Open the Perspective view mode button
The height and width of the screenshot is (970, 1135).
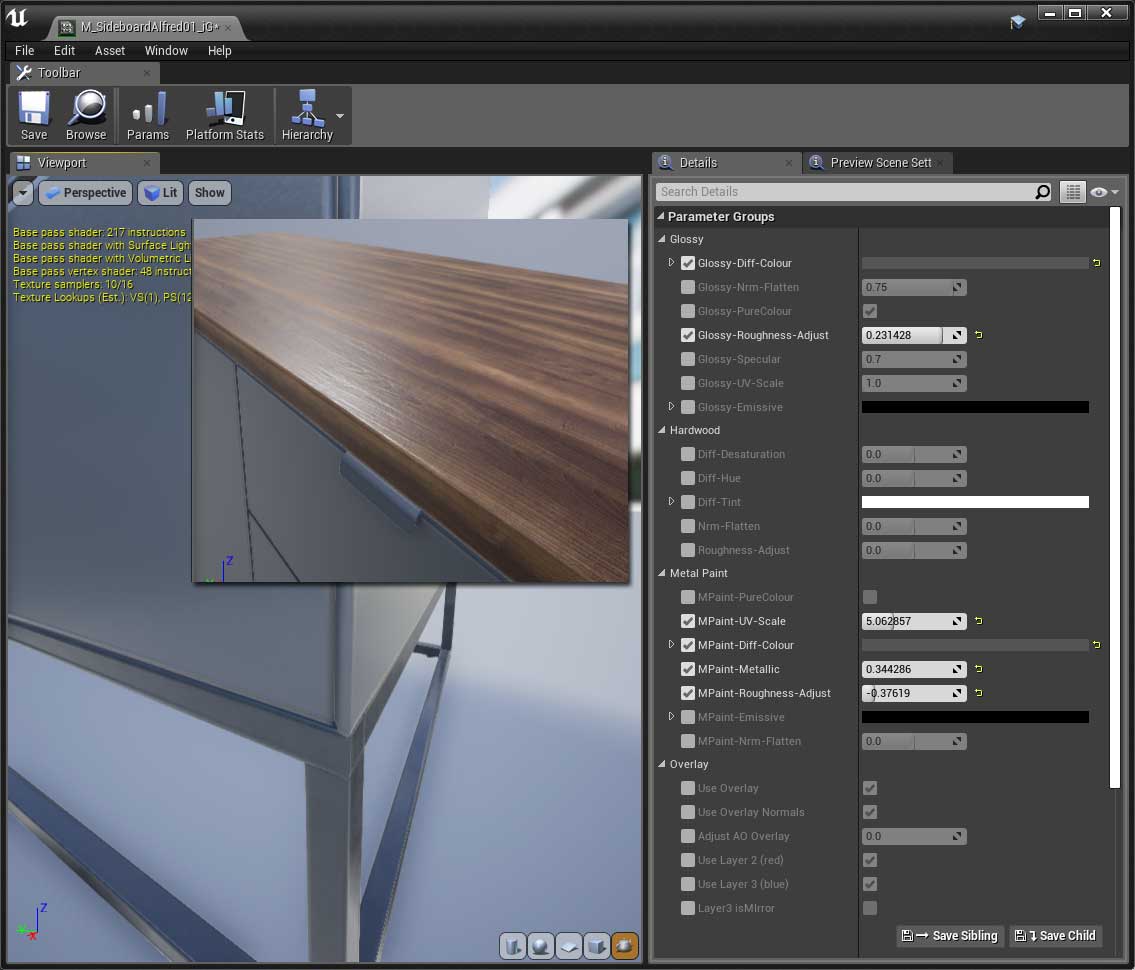pyautogui.click(x=85, y=193)
